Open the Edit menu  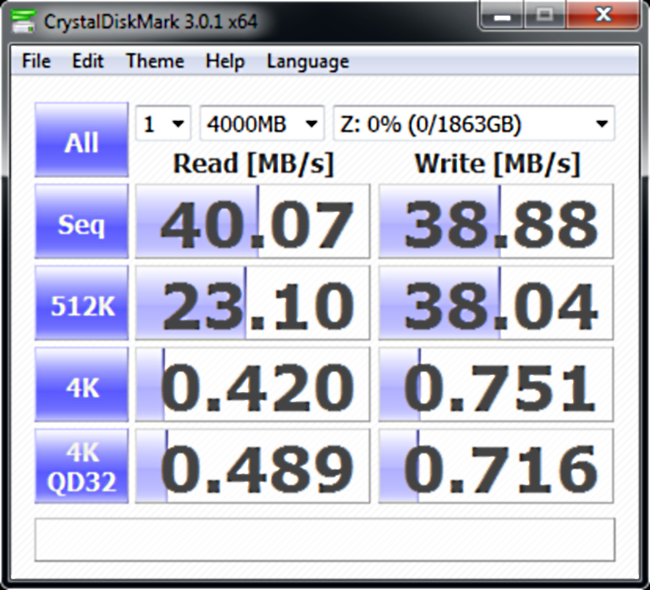tap(87, 61)
